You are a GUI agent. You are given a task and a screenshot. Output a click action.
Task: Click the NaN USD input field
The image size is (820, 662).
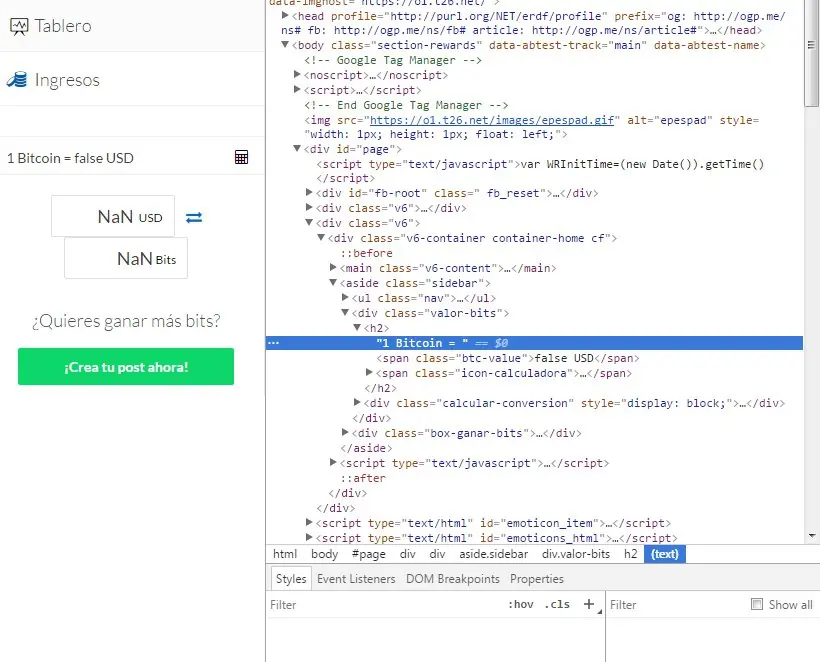(113, 216)
